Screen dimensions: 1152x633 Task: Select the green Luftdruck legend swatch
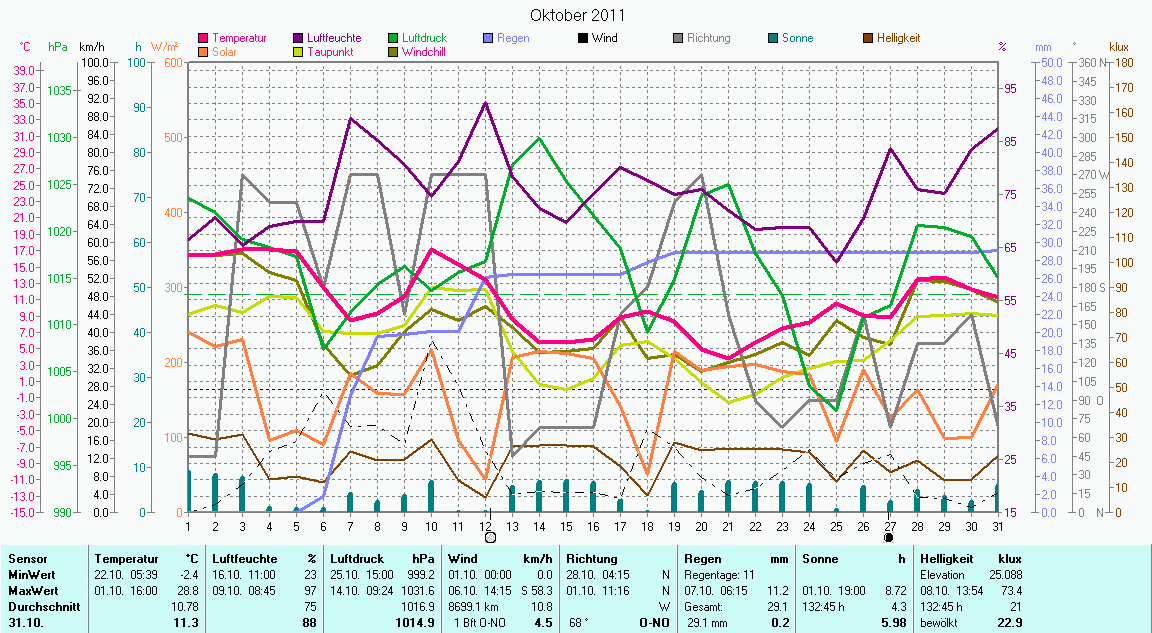[393, 39]
